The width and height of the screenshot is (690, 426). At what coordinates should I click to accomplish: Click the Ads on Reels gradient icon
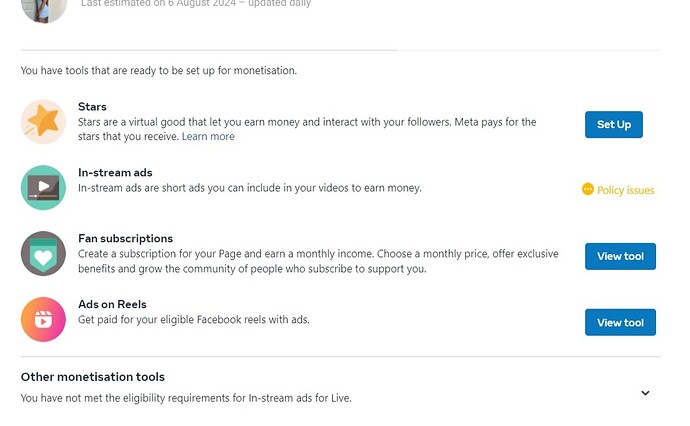[x=43, y=320]
